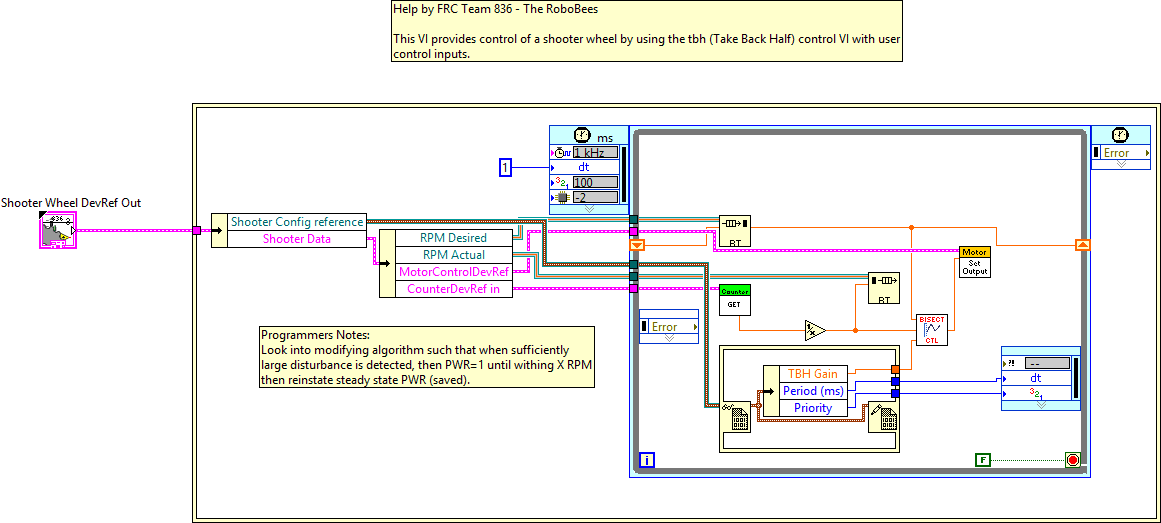1161x523 pixels.
Task: Toggle the False boolean constant F
Action: [983, 460]
